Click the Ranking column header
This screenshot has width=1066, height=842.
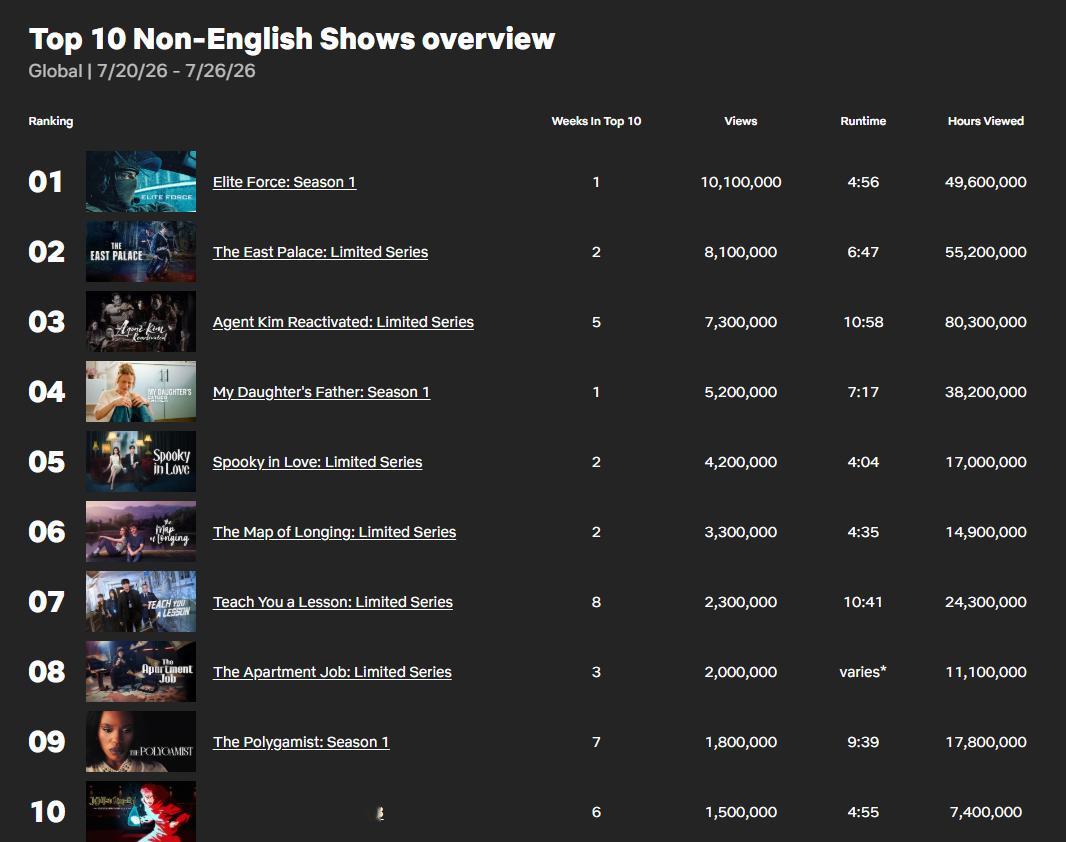(x=51, y=121)
